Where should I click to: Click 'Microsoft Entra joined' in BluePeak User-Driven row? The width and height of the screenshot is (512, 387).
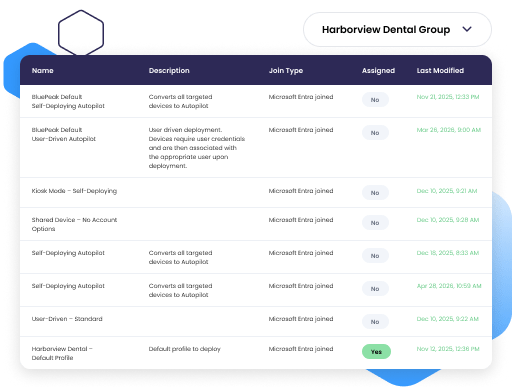pos(301,130)
